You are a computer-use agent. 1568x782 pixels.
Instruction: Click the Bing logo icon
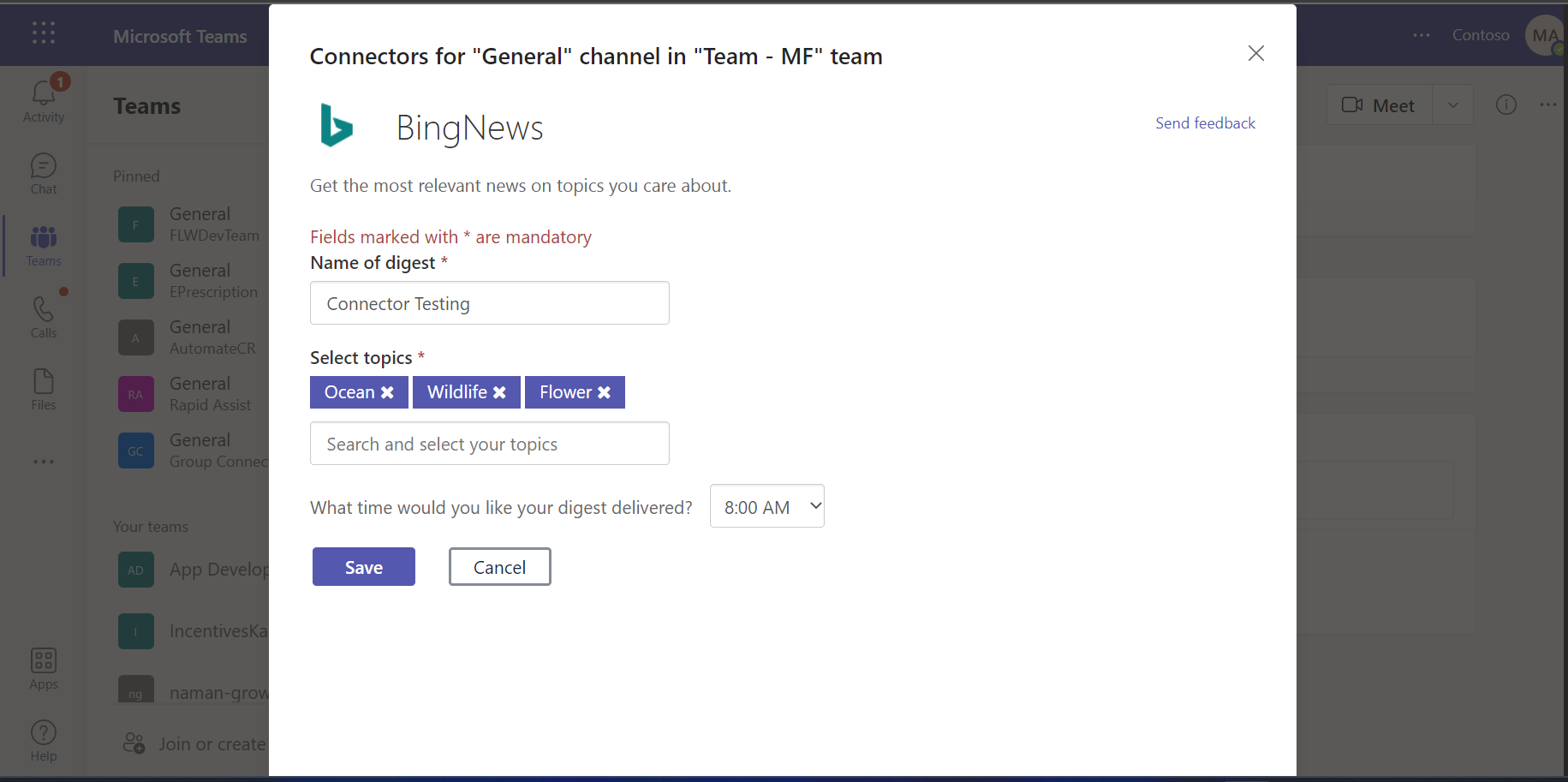point(336,125)
